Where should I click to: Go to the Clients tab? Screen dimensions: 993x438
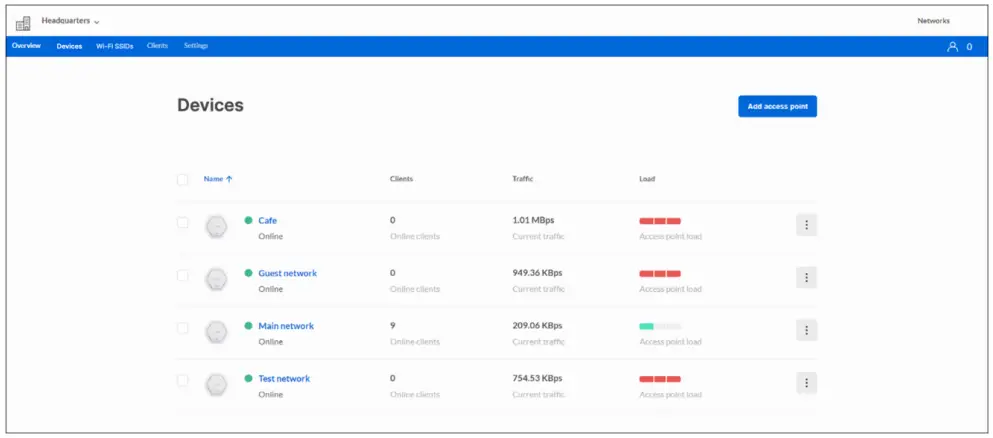pos(157,46)
